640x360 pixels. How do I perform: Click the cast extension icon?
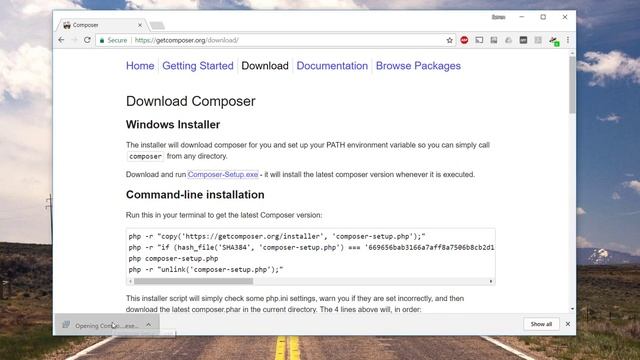479,40
